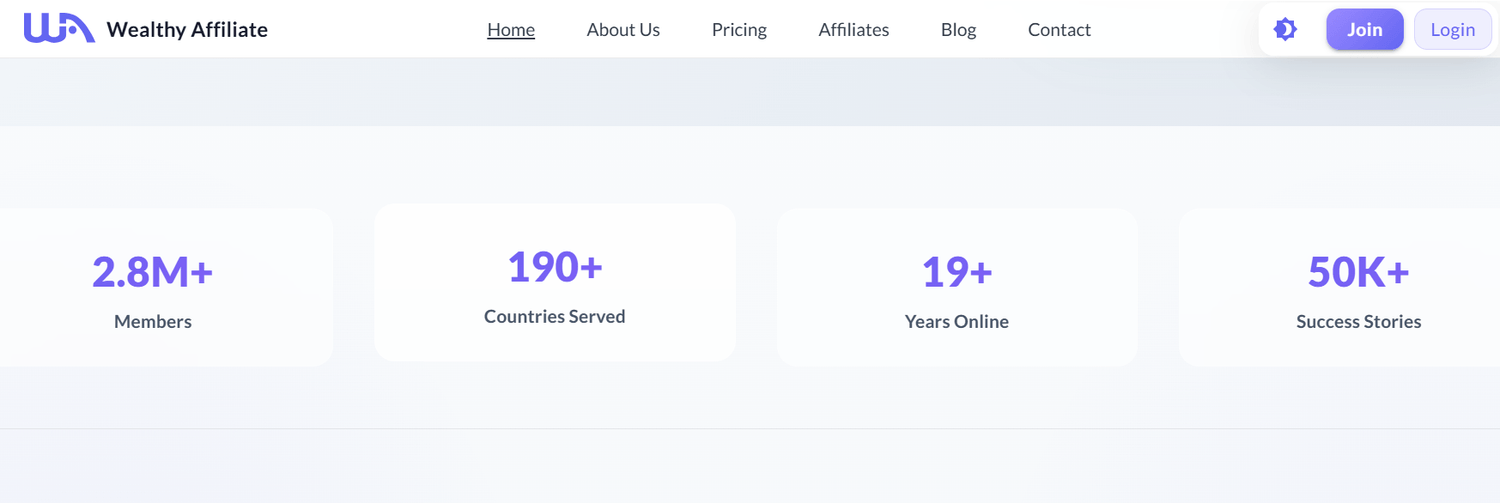Go to the About Us page

tap(623, 30)
